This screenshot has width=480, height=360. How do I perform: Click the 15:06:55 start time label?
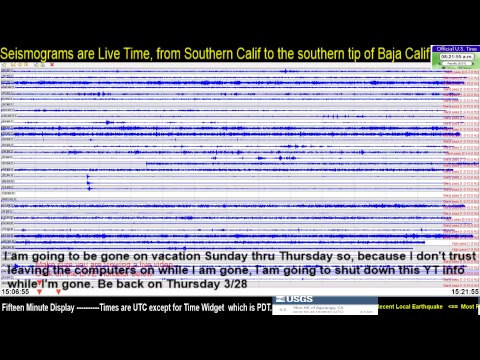(15, 292)
